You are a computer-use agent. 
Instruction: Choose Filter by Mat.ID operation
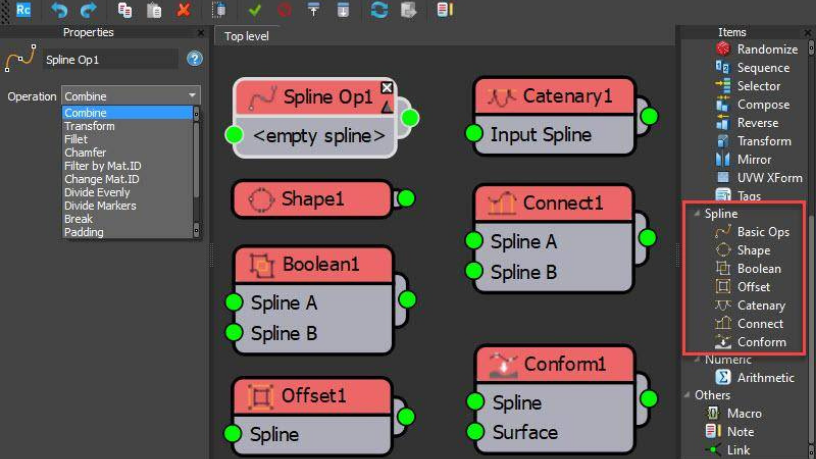(x=127, y=165)
